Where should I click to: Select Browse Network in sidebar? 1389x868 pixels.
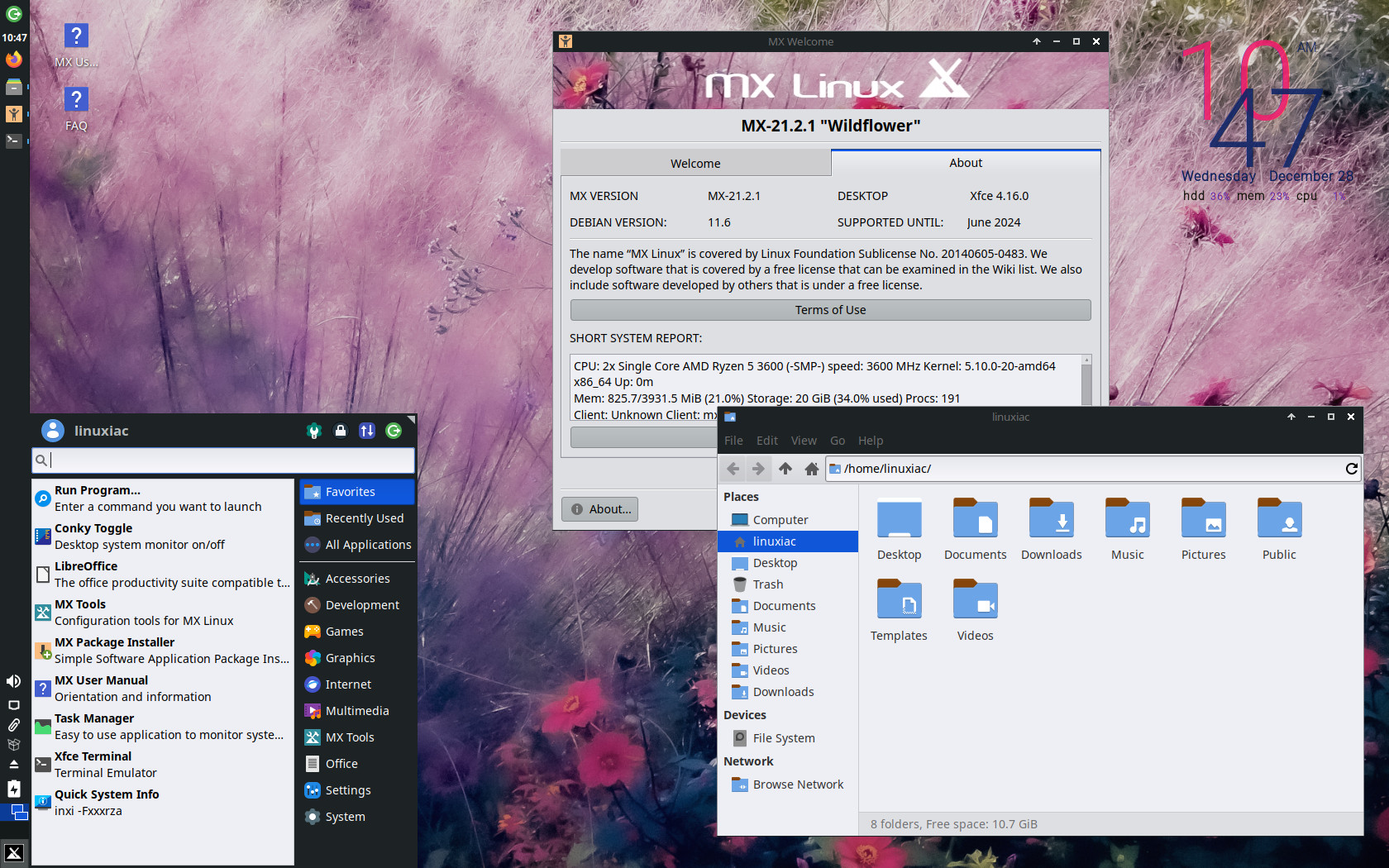[x=788, y=785]
